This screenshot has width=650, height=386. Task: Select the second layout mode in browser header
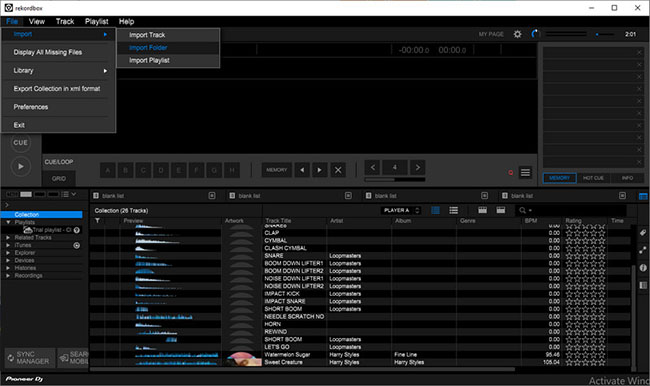coord(26,194)
